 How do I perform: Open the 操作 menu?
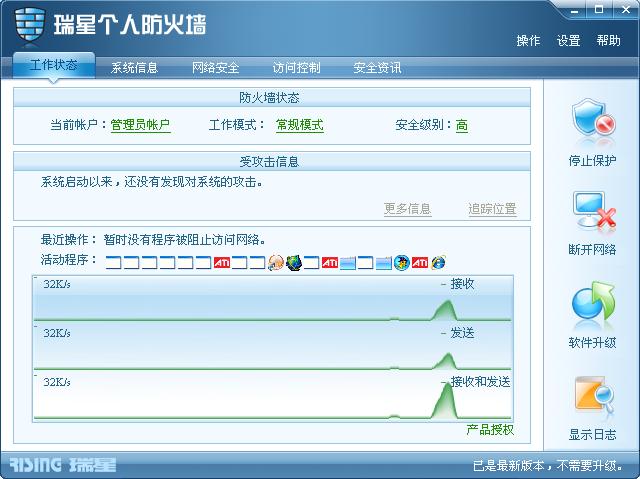[528, 40]
